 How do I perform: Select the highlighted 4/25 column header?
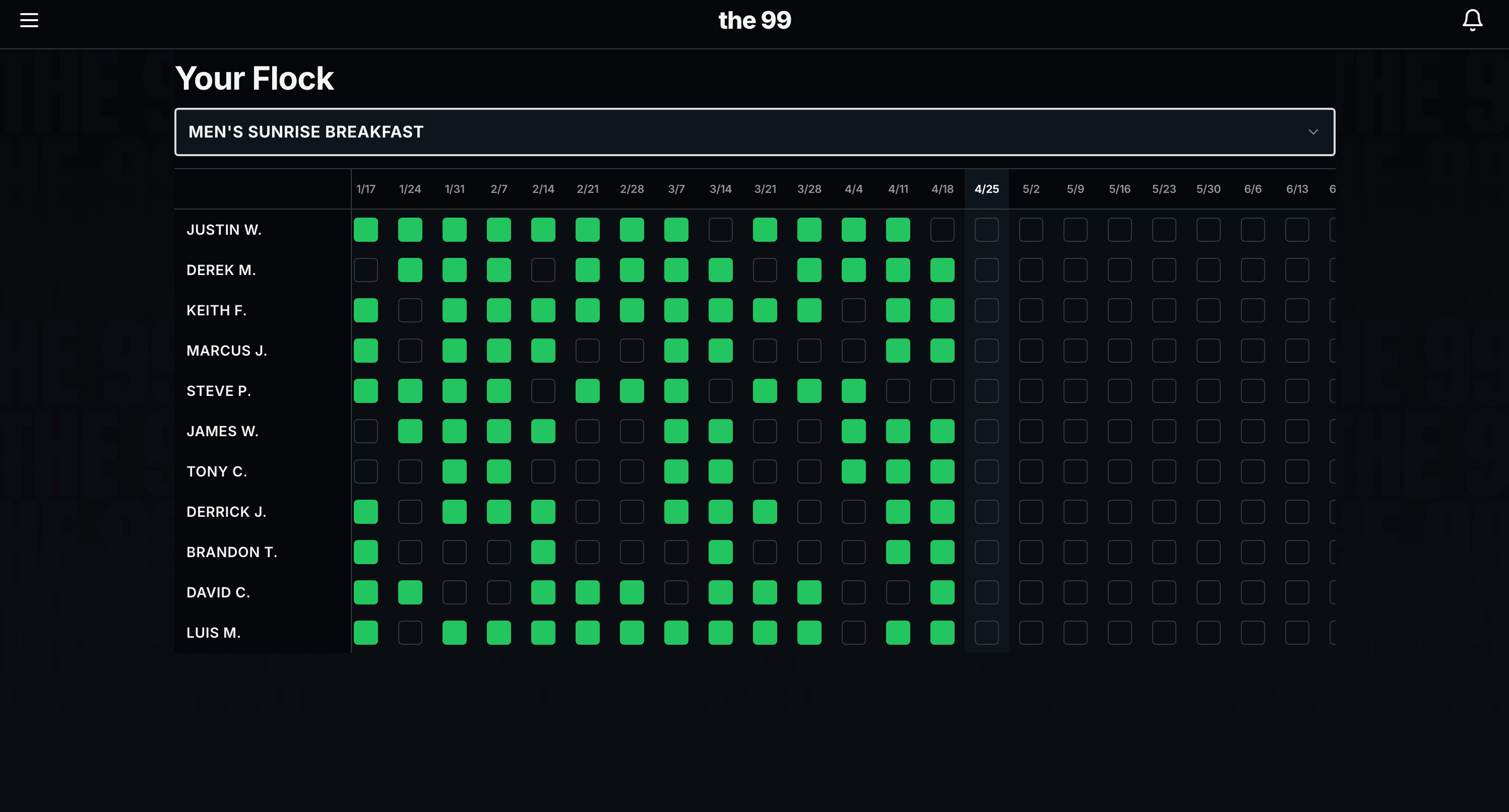tap(987, 188)
